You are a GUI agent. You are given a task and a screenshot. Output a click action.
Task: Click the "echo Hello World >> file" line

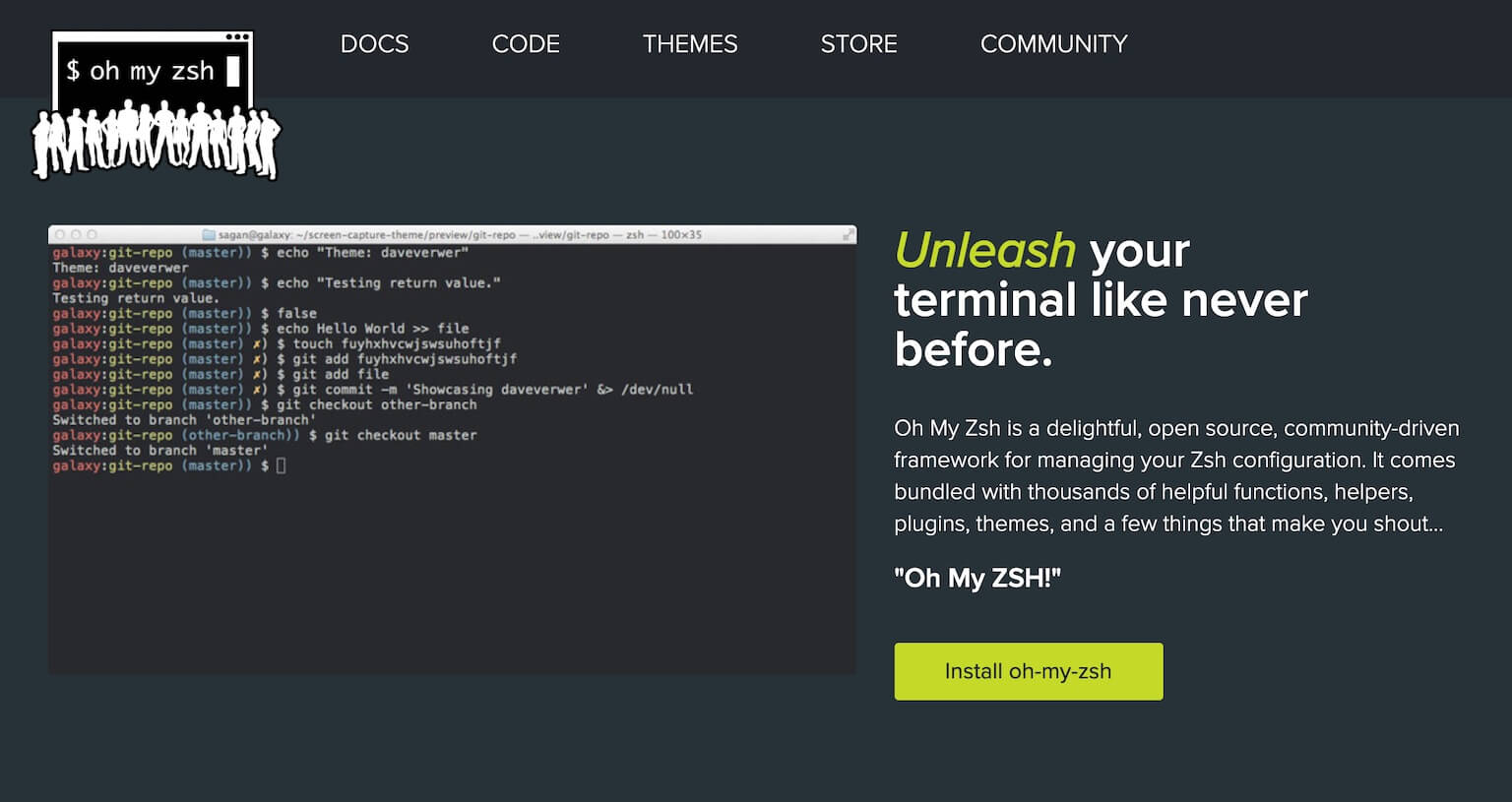tap(261, 329)
